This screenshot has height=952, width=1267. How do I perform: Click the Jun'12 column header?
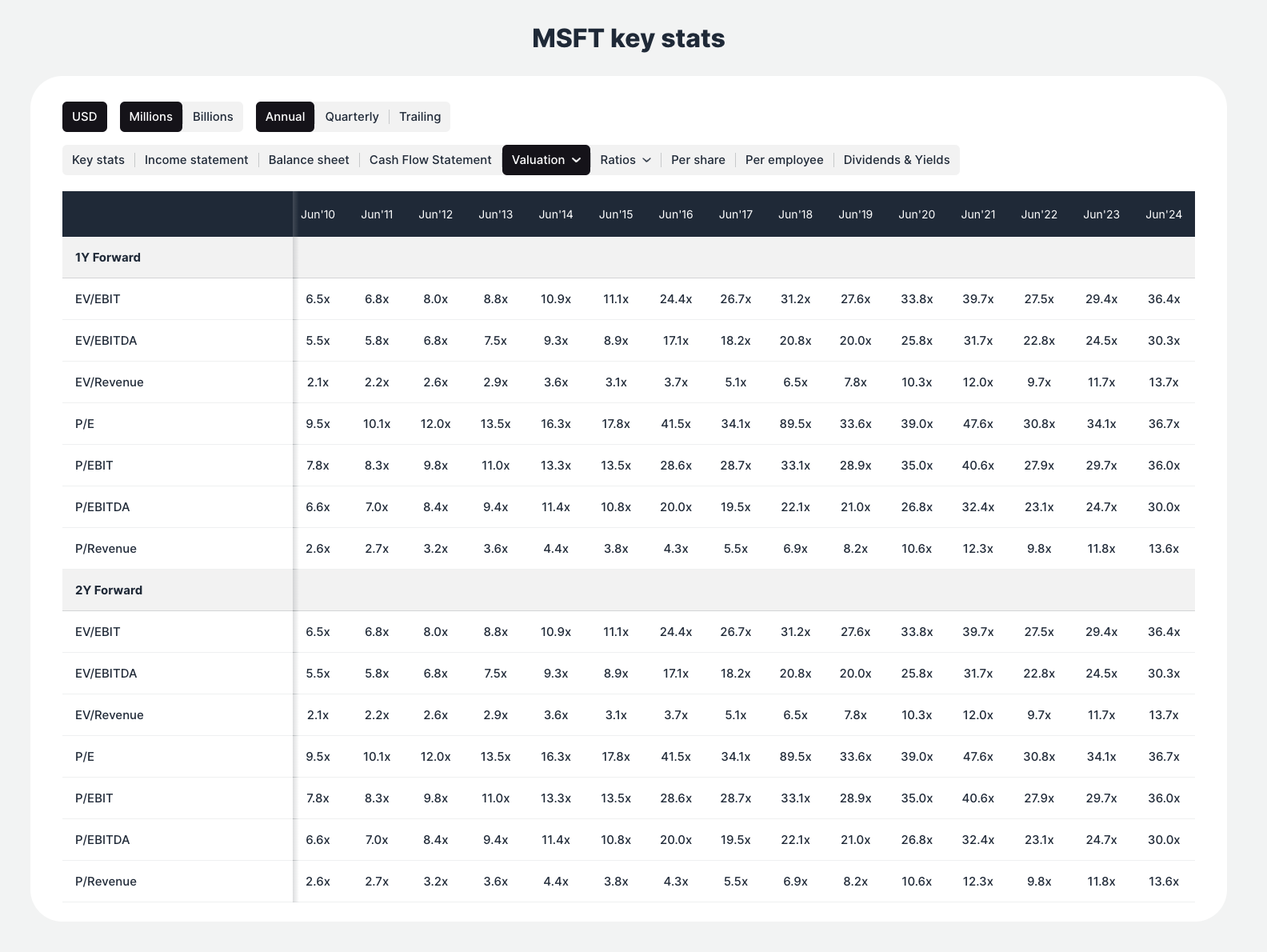[x=436, y=214]
